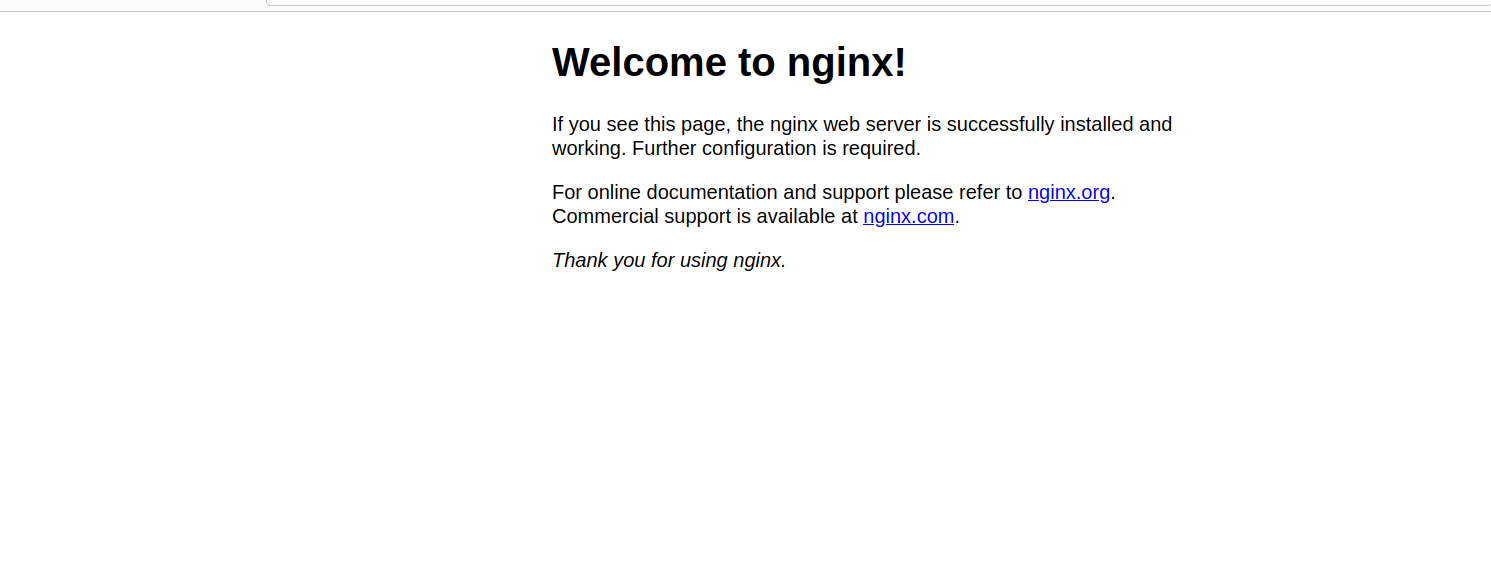
Task: Select the "Thank you for using nginx." line
Action: click(x=669, y=260)
